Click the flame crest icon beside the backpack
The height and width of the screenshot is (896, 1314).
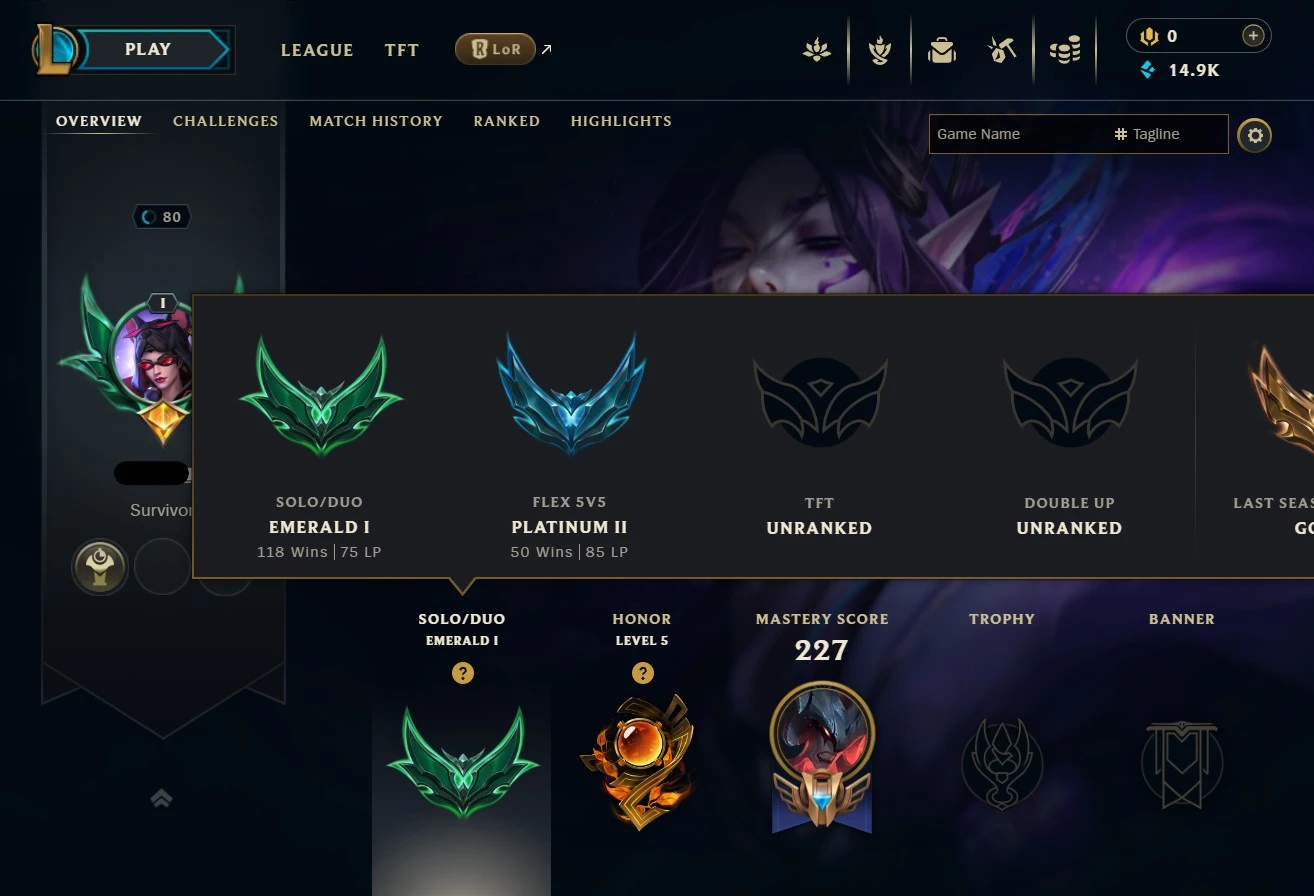[879, 50]
